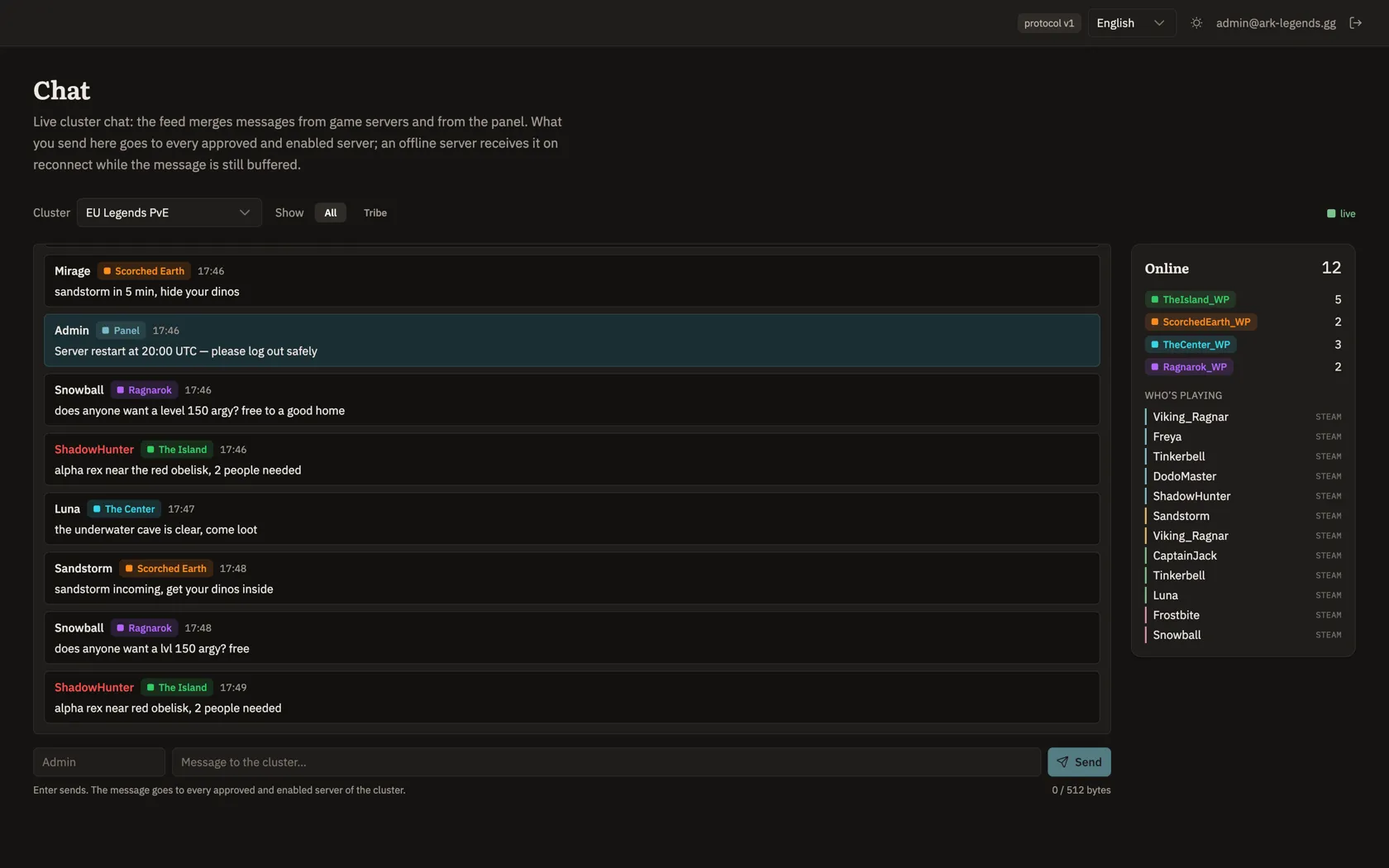
Task: Click the Ragnarok_WP server tag
Action: click(x=1189, y=367)
